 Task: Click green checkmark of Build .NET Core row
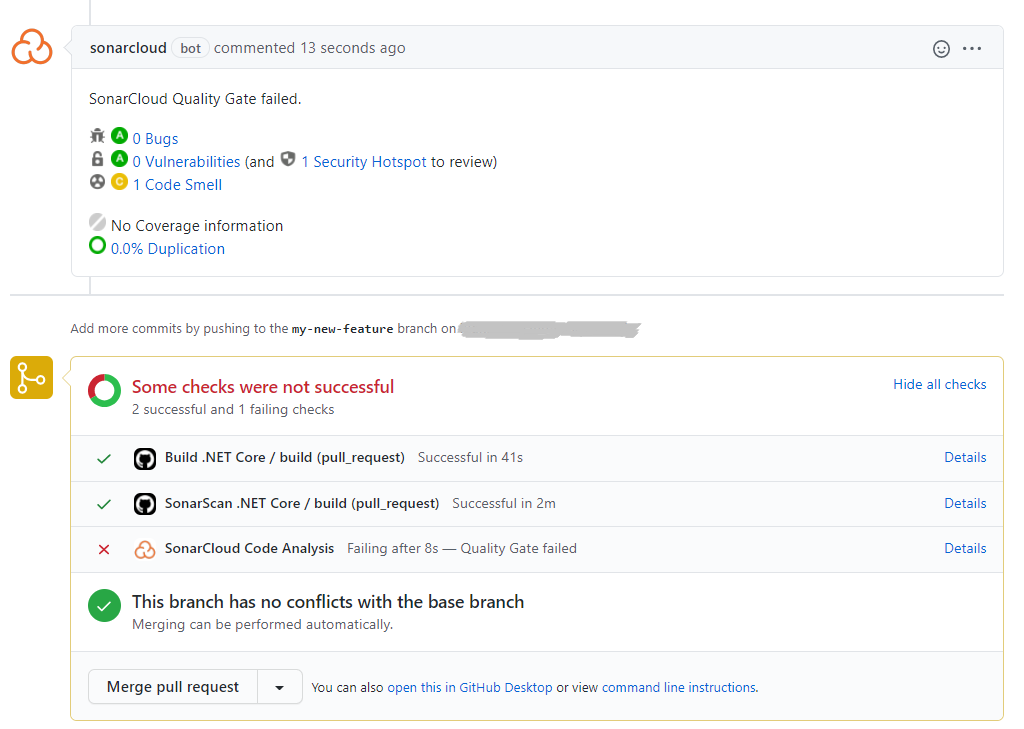pyautogui.click(x=104, y=459)
